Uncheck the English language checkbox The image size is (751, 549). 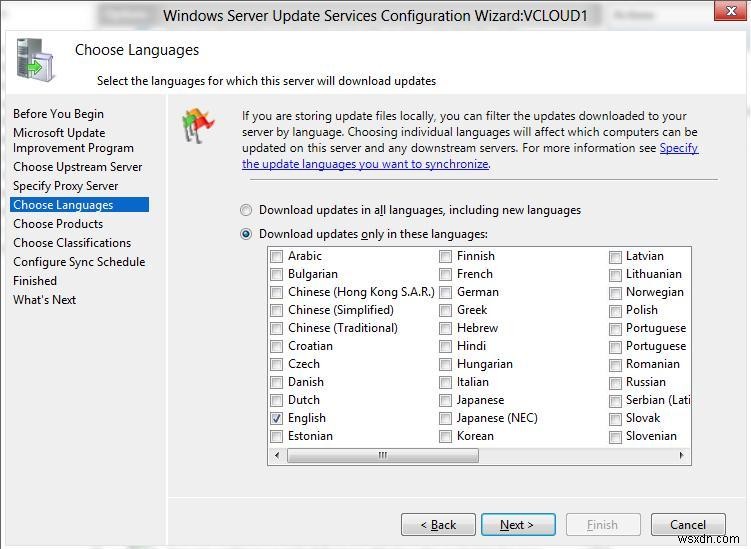[x=276, y=418]
